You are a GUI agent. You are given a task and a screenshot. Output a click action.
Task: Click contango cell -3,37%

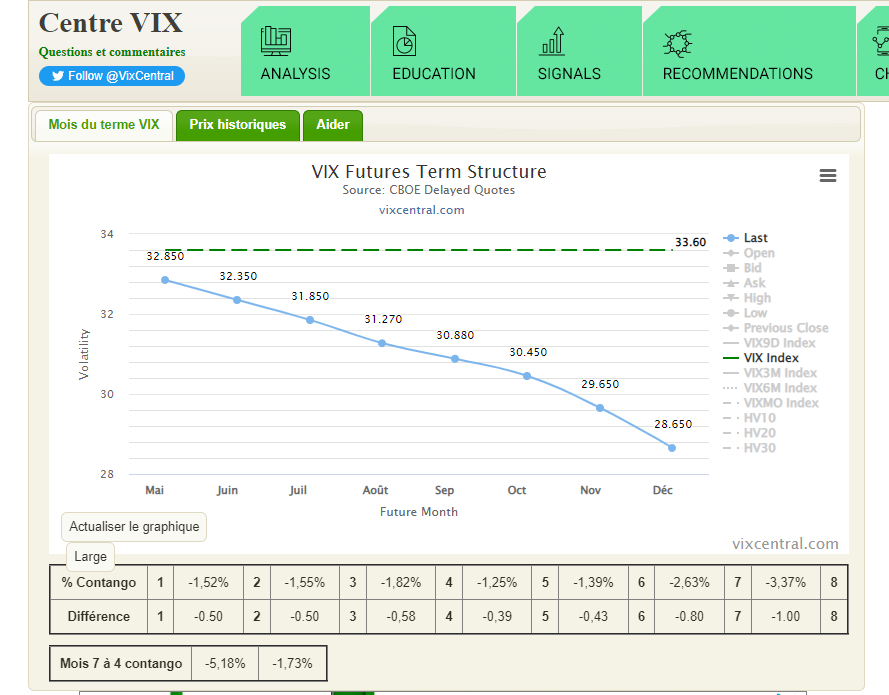click(785, 582)
